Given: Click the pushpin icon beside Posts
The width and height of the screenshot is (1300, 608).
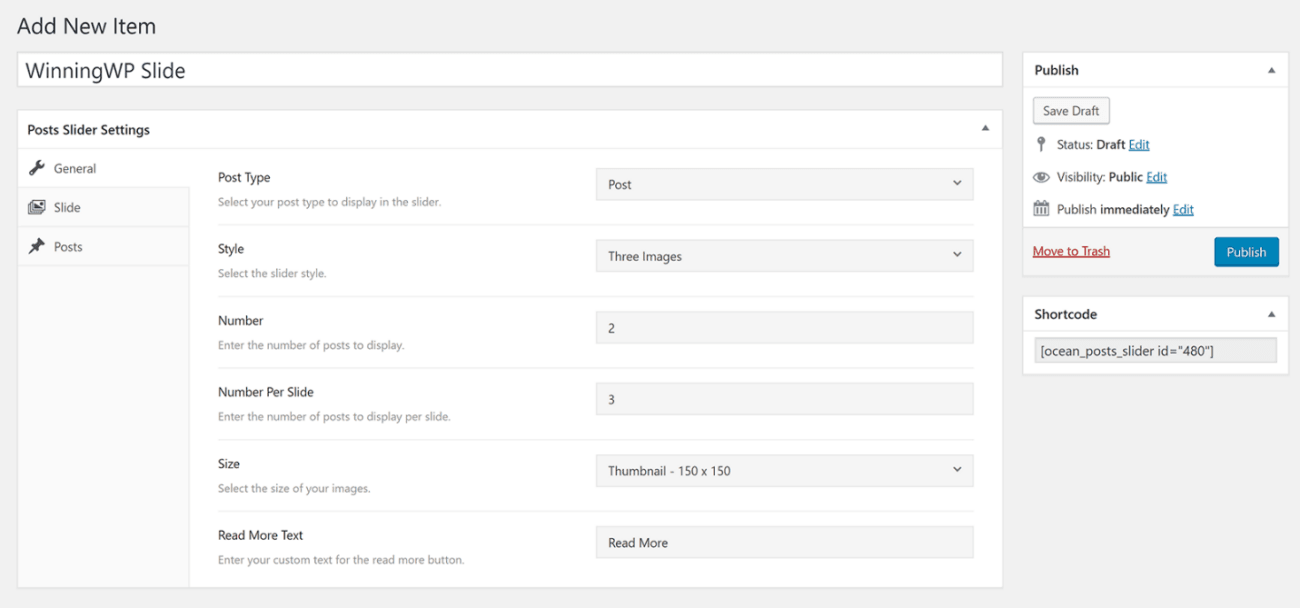Looking at the screenshot, I should coord(37,246).
